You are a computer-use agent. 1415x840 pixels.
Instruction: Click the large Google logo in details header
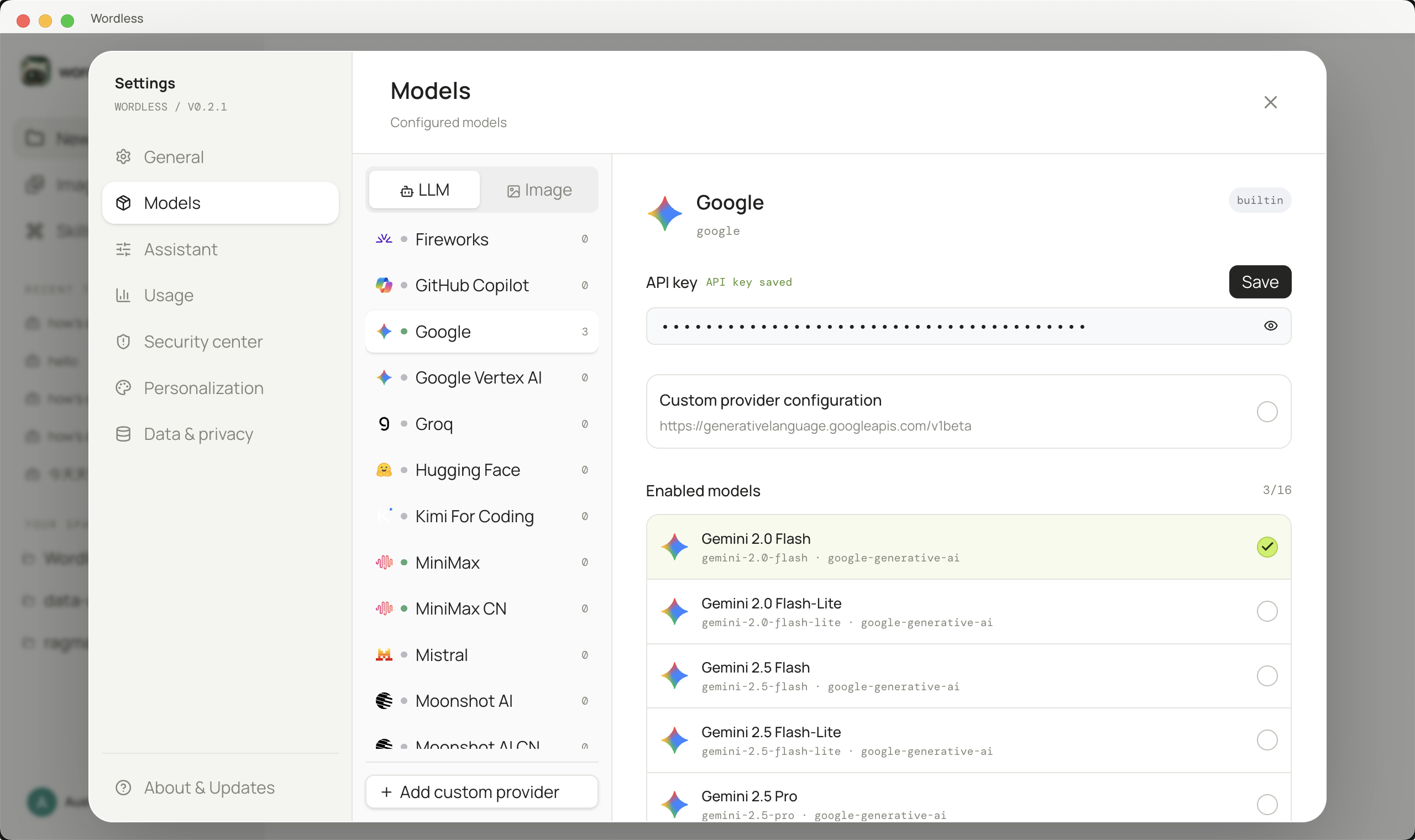click(x=665, y=213)
